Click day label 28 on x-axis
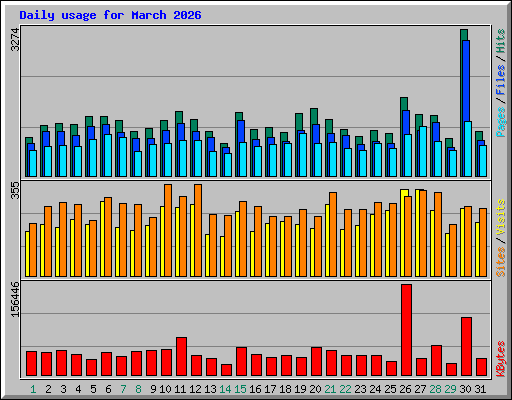Screen dimensions: 512x400 pos(435,389)
